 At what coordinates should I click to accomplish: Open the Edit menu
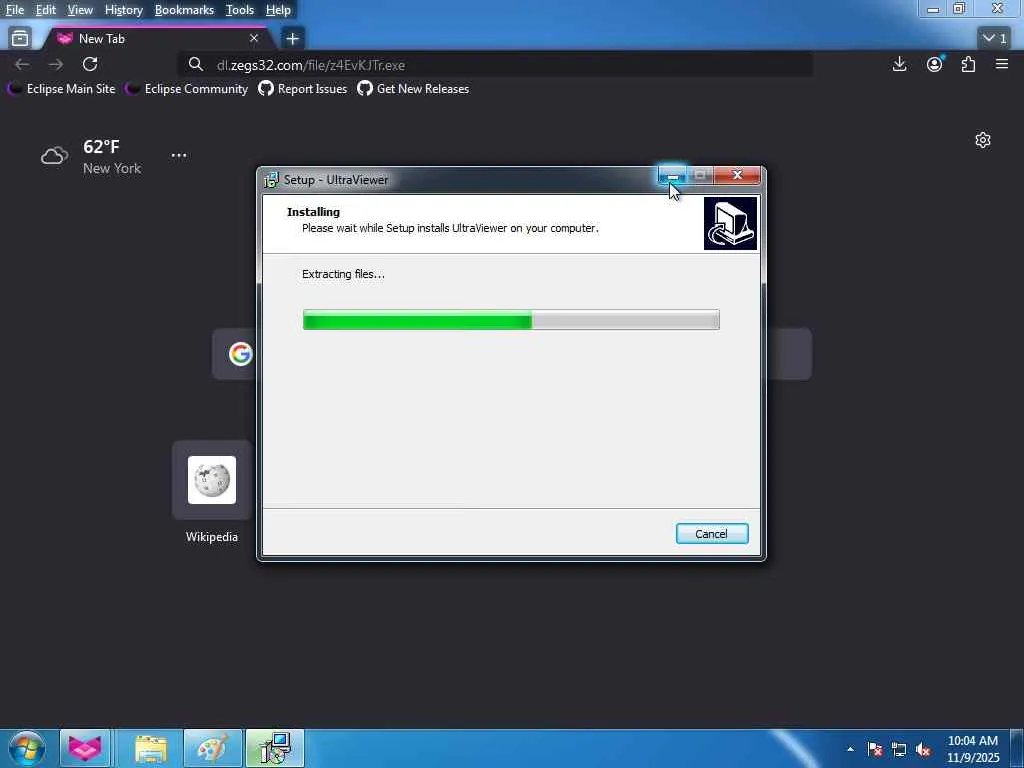[45, 10]
